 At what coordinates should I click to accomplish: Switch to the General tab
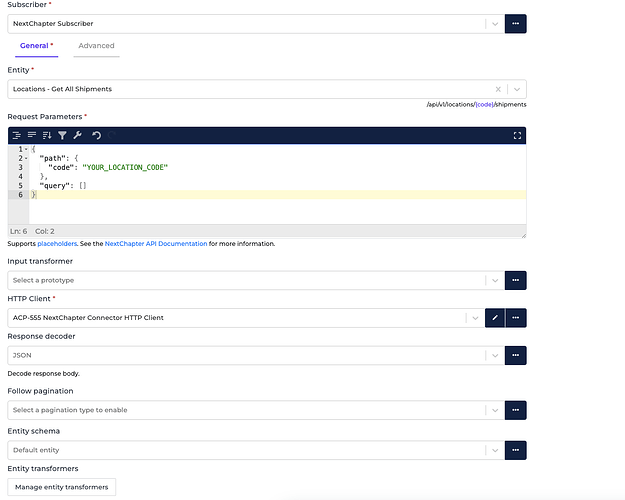tap(37, 46)
